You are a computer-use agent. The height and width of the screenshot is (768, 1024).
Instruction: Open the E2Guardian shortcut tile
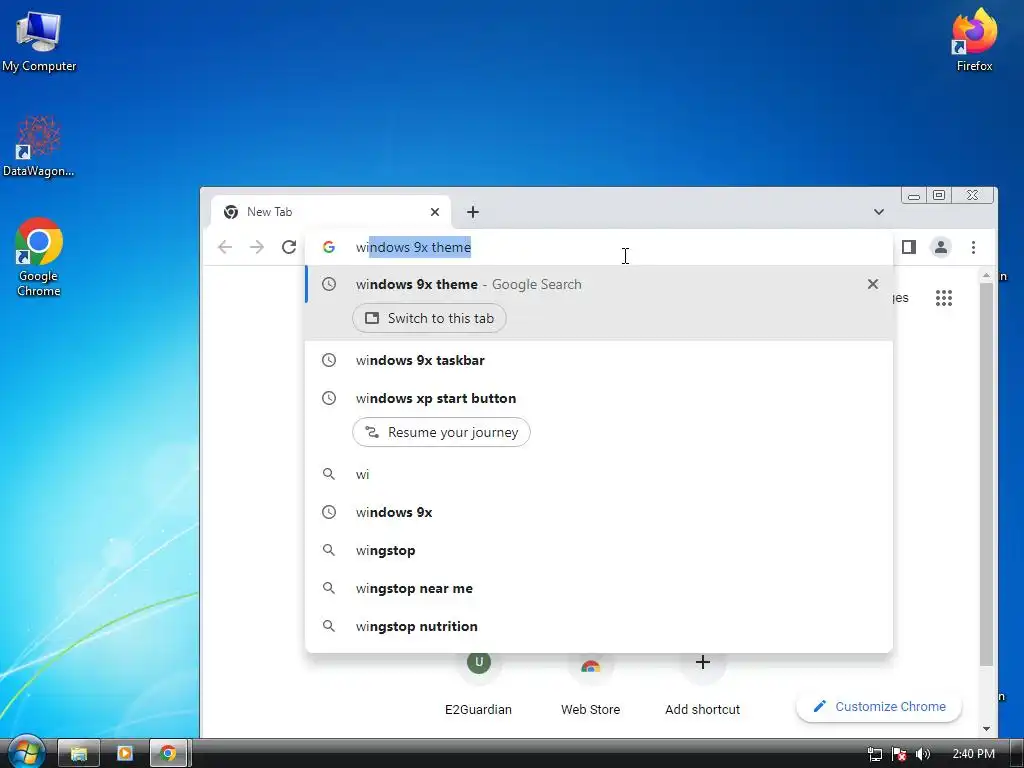[479, 682]
